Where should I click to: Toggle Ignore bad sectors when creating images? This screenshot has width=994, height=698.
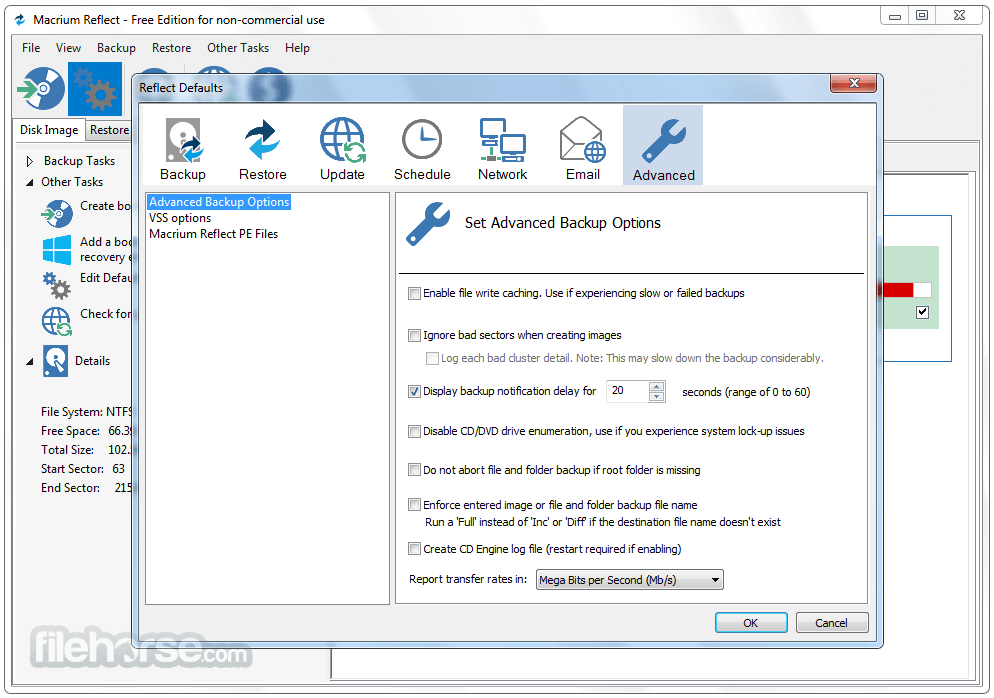[x=414, y=335]
